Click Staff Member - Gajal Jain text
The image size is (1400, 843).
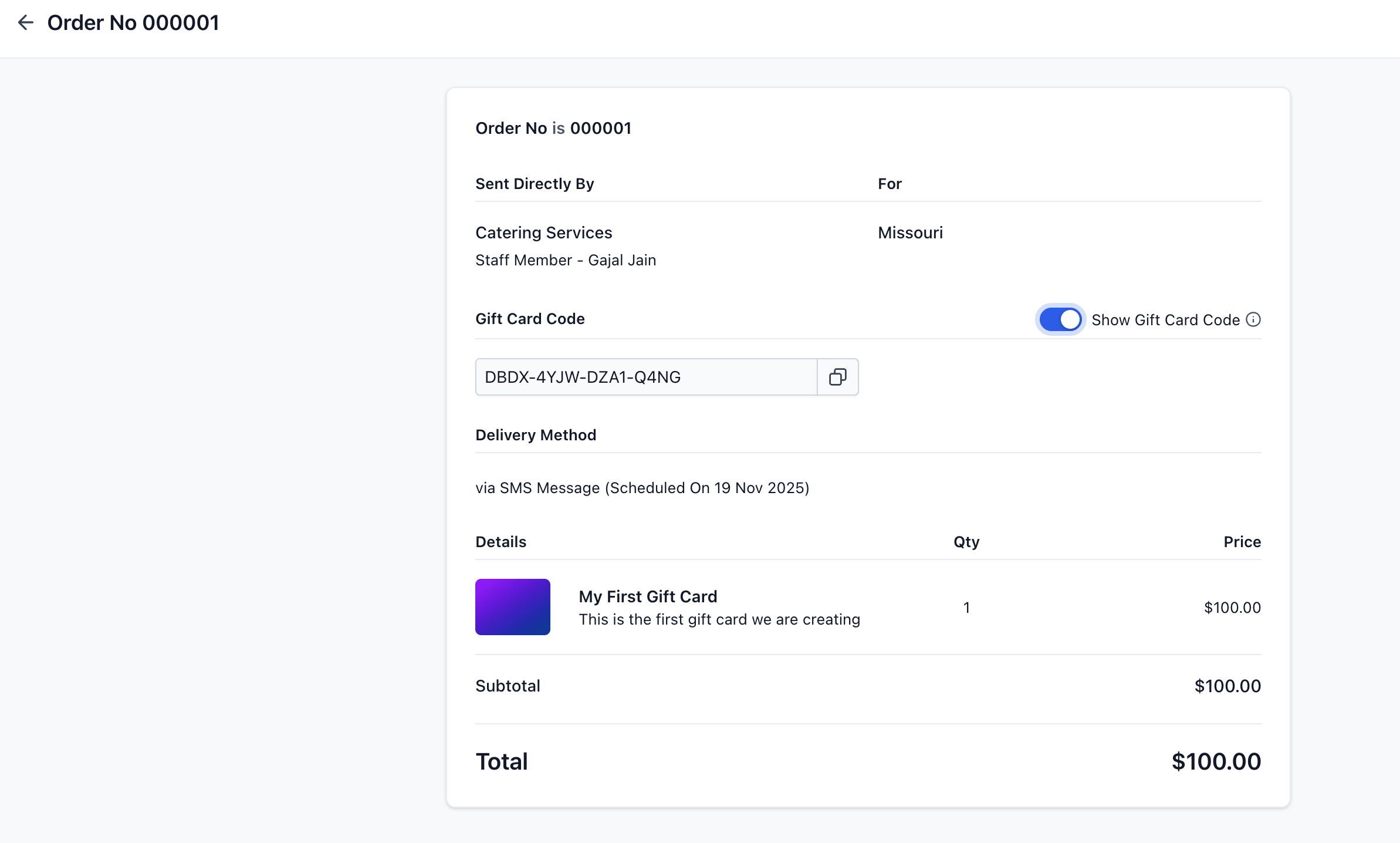coord(566,260)
